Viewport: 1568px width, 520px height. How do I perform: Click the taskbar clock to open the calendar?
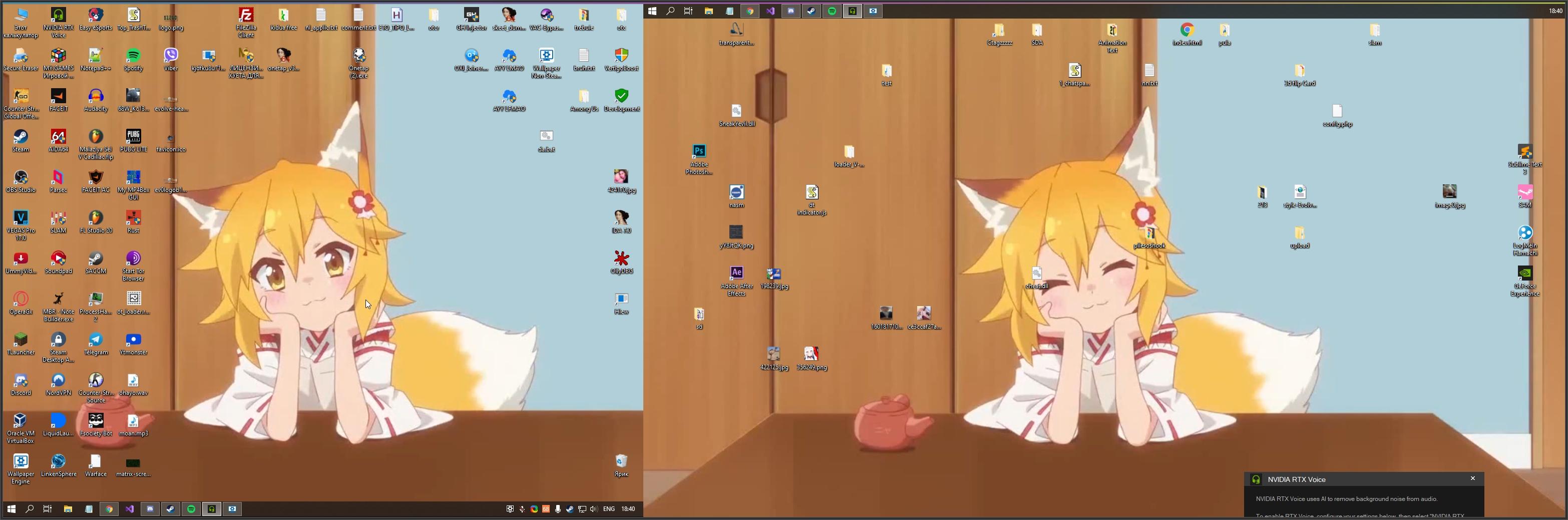pos(628,509)
